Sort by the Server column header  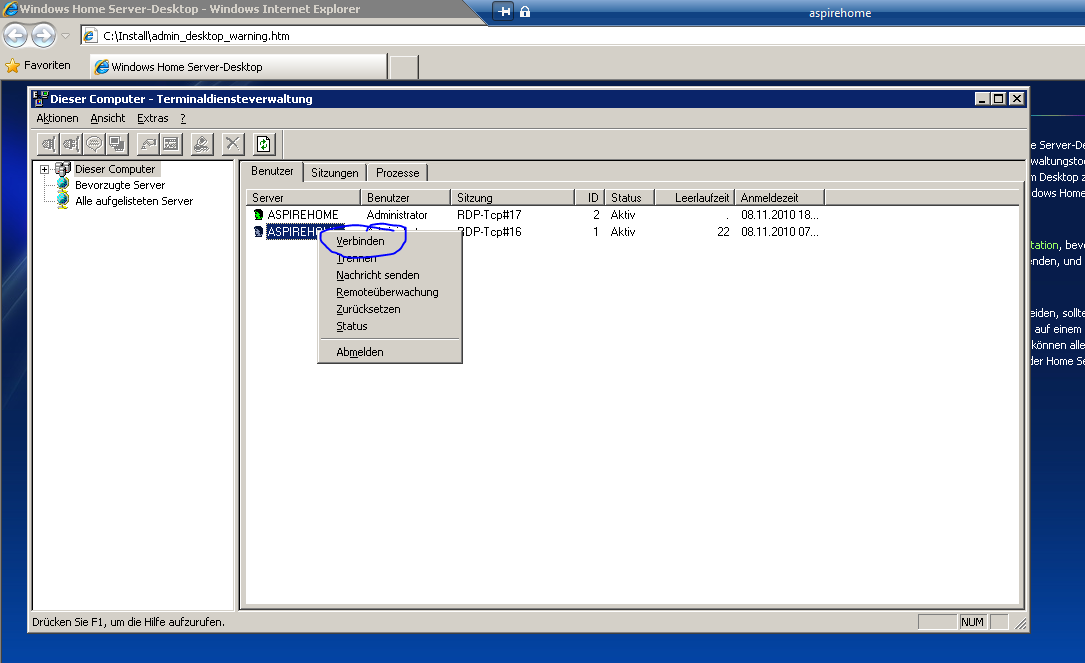[303, 197]
